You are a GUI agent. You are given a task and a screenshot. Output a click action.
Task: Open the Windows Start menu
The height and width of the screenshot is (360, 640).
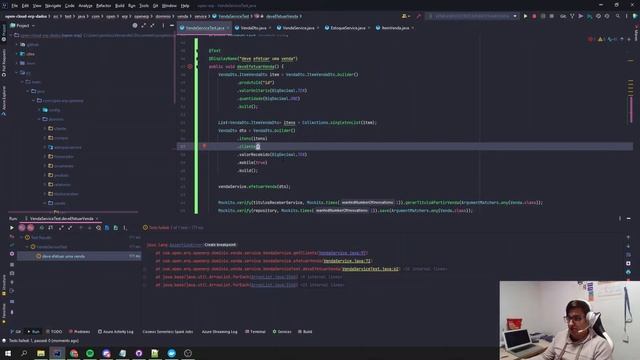[x=8, y=353]
